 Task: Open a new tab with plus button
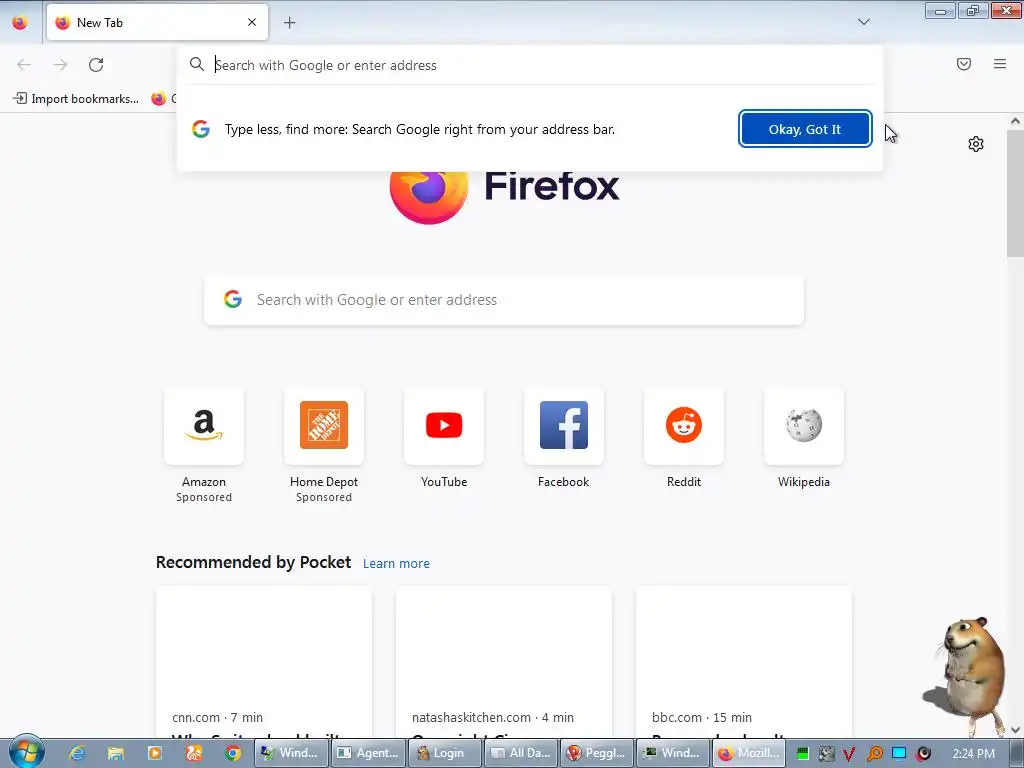click(x=289, y=23)
